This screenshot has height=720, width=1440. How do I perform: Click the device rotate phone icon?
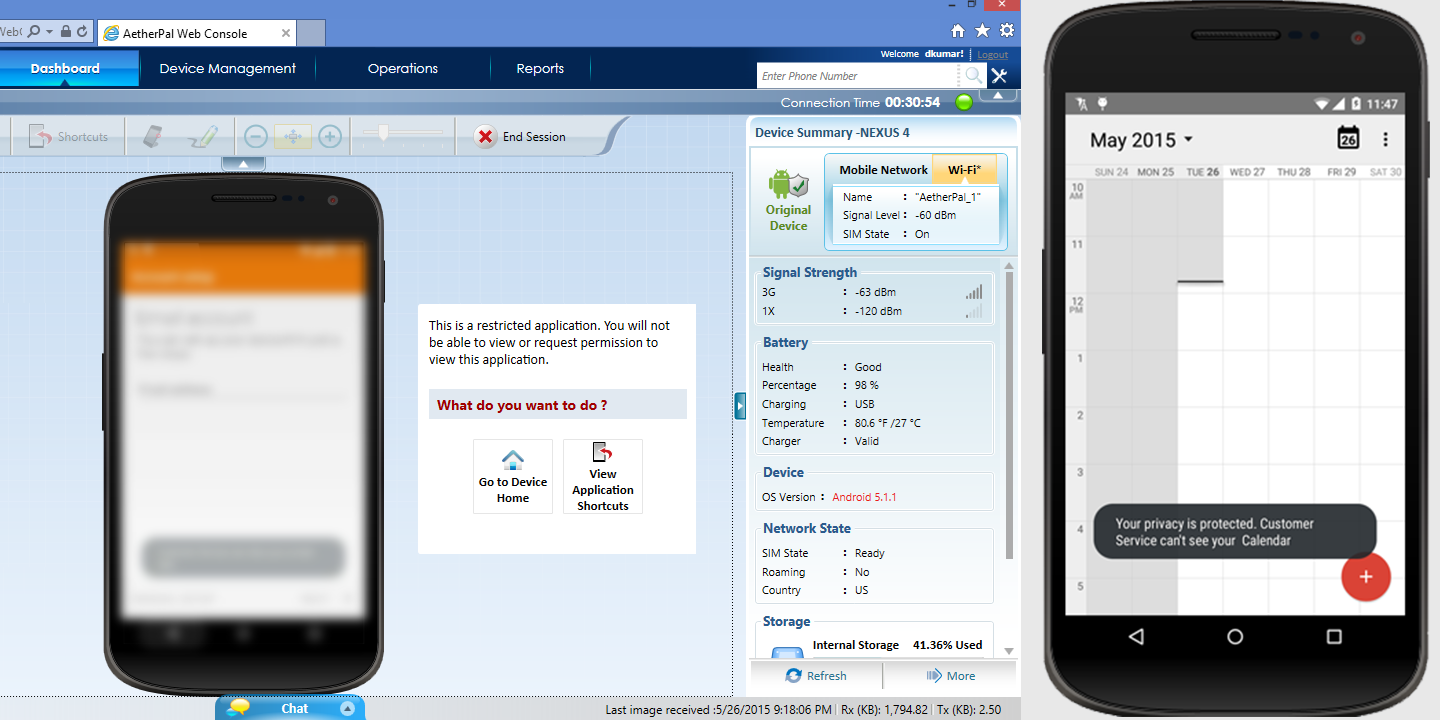point(152,136)
